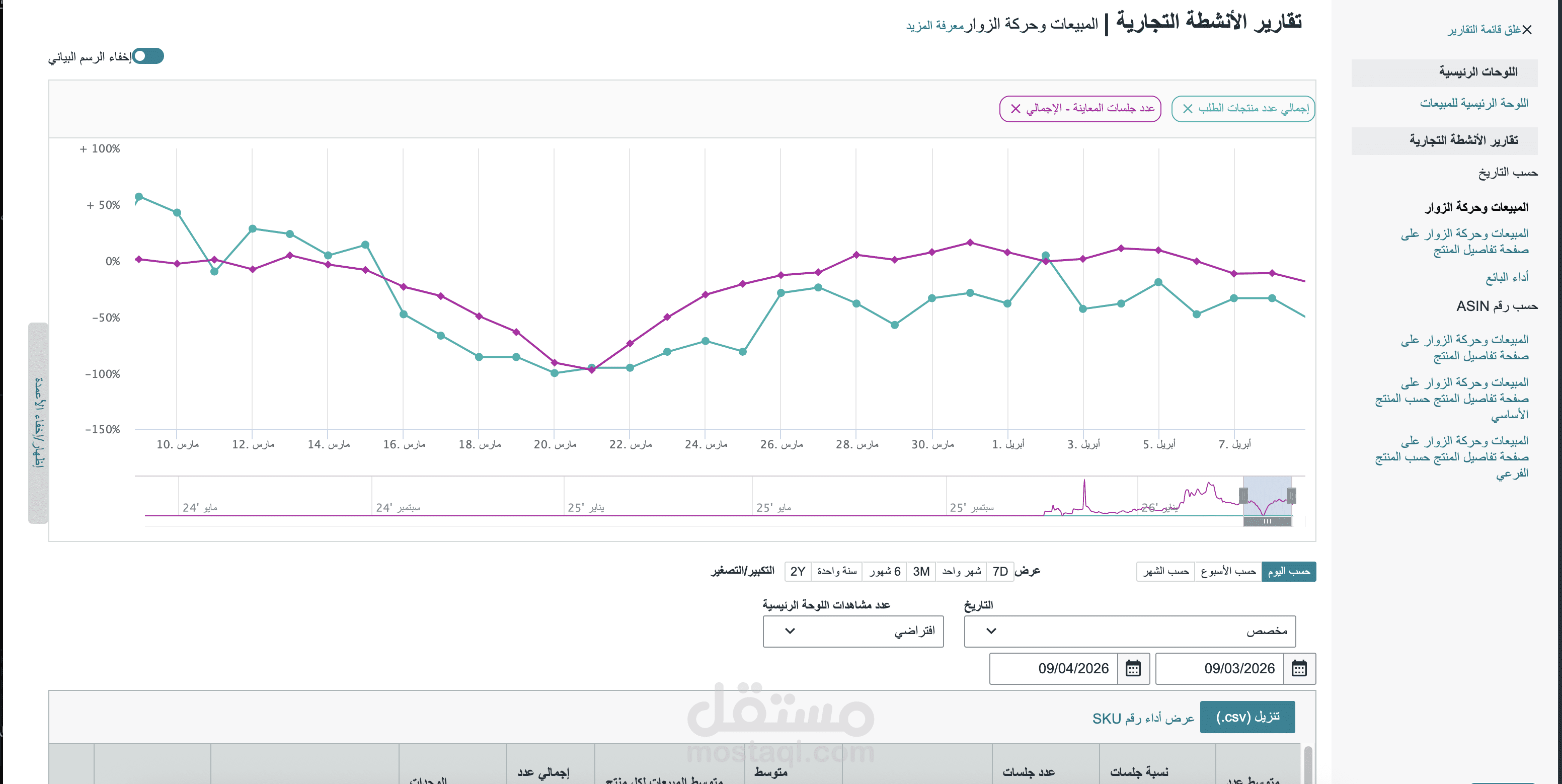Toggle show/hide columns side panel
Viewport: 1562px width, 784px height.
click(x=38, y=423)
